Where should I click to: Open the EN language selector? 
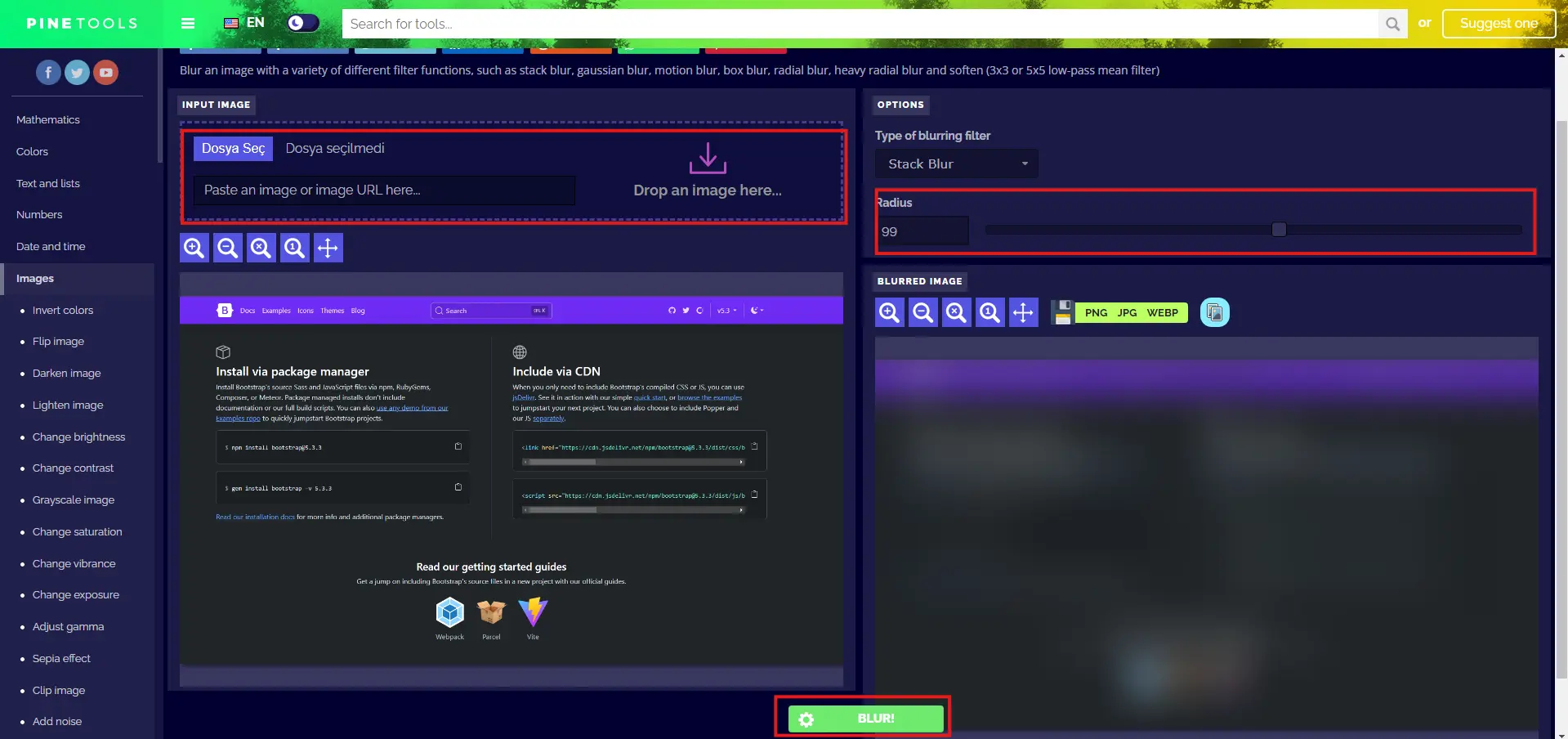pyautogui.click(x=244, y=23)
